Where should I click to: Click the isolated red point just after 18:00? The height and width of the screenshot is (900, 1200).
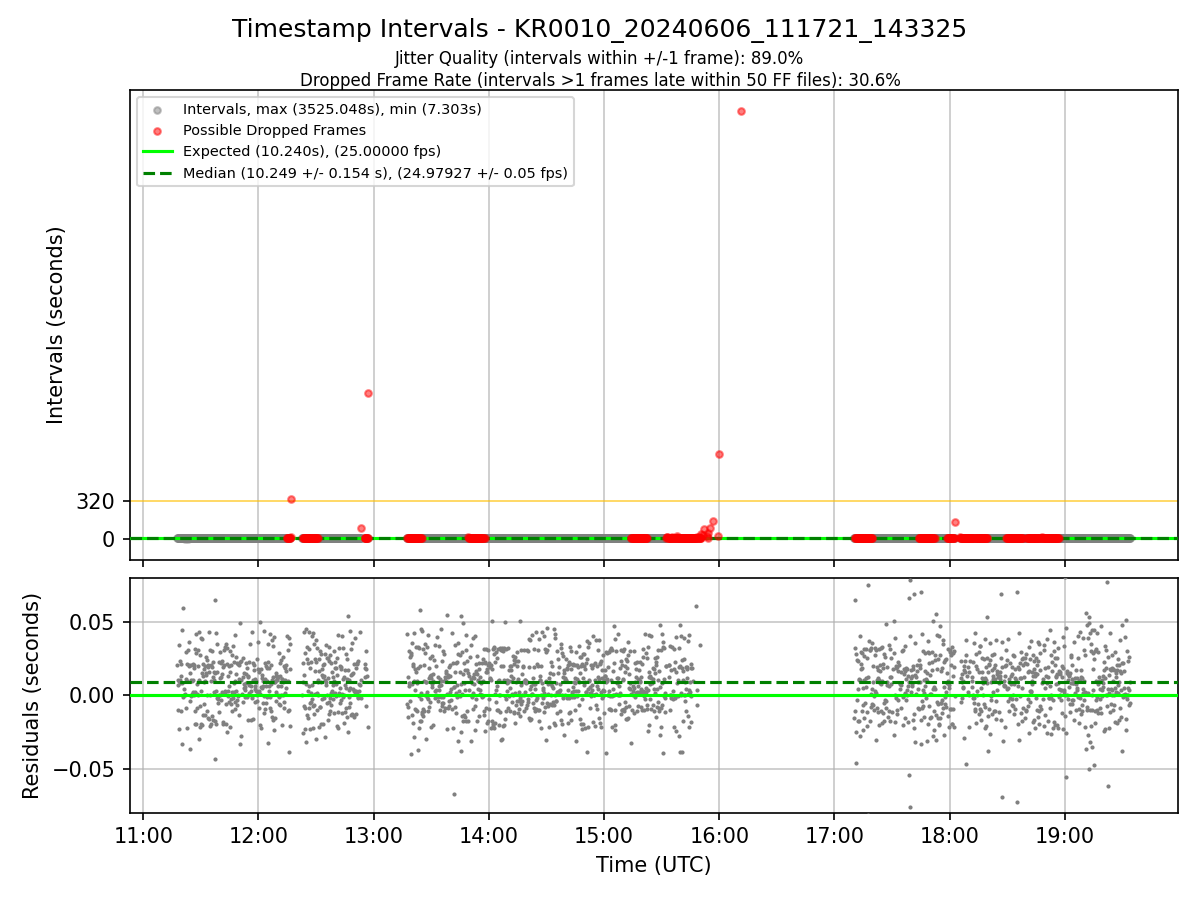[x=955, y=522]
